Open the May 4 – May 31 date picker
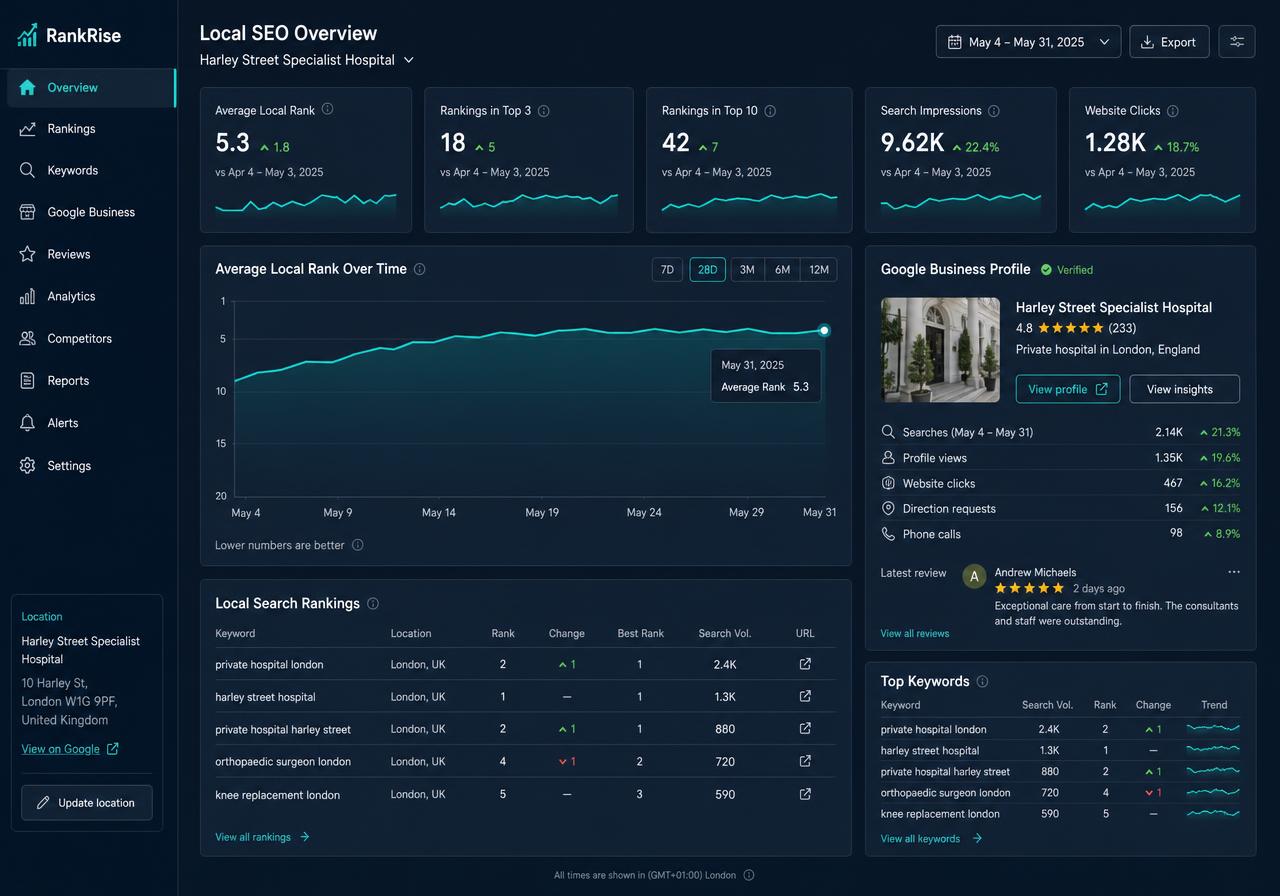The height and width of the screenshot is (896, 1280). [x=1028, y=42]
